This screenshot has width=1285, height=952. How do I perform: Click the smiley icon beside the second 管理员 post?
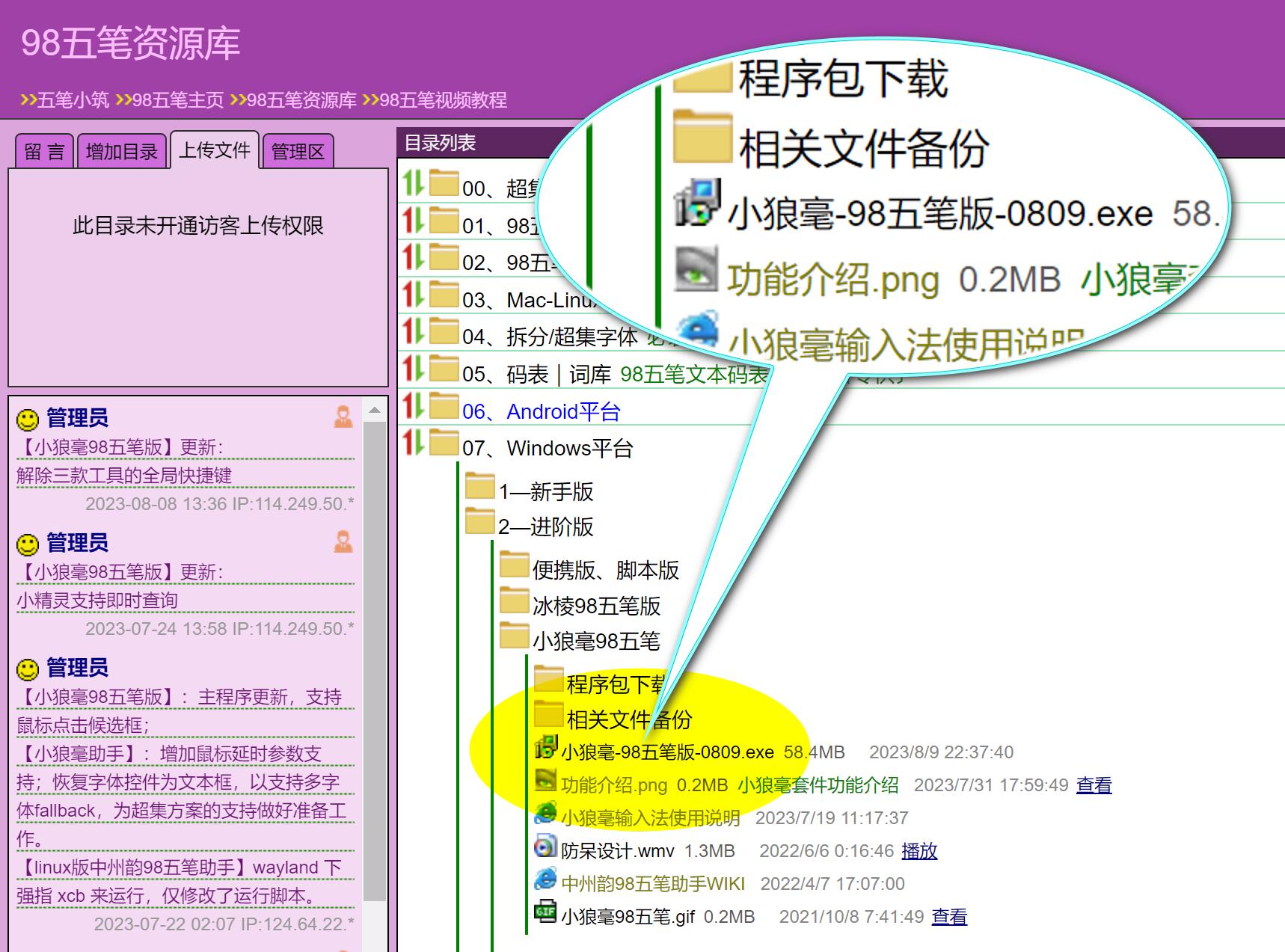coord(28,544)
